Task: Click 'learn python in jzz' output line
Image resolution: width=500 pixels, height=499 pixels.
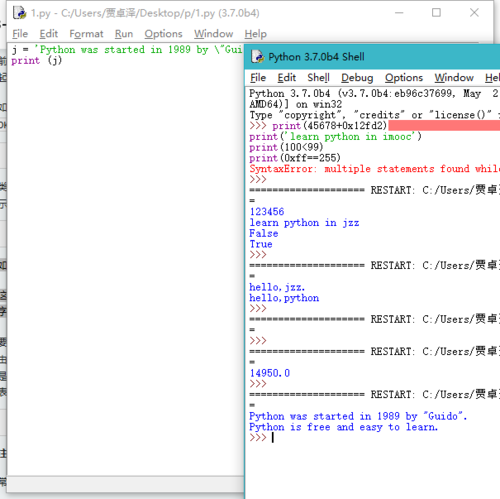Action: click(304, 223)
